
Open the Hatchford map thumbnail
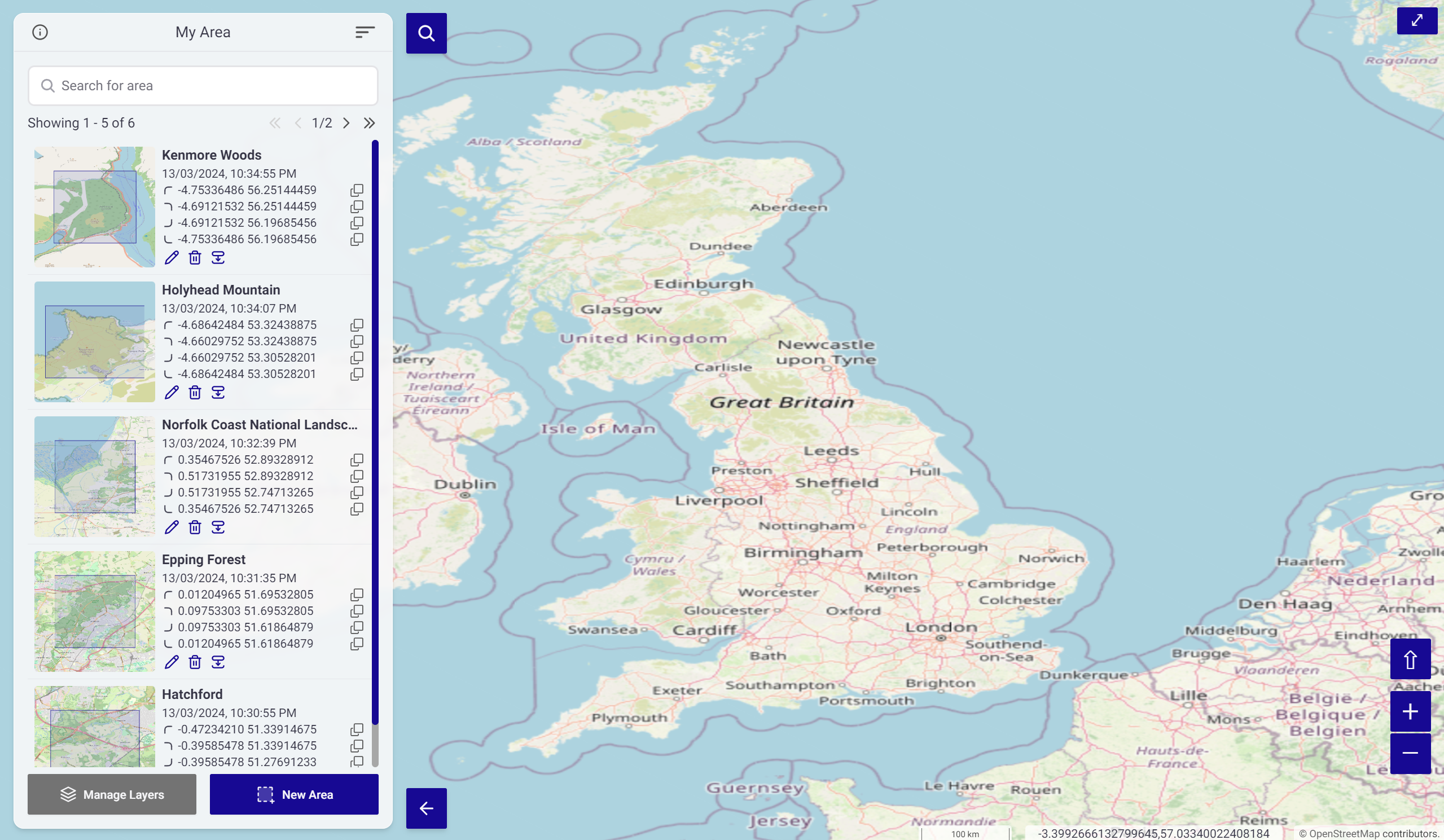(95, 727)
